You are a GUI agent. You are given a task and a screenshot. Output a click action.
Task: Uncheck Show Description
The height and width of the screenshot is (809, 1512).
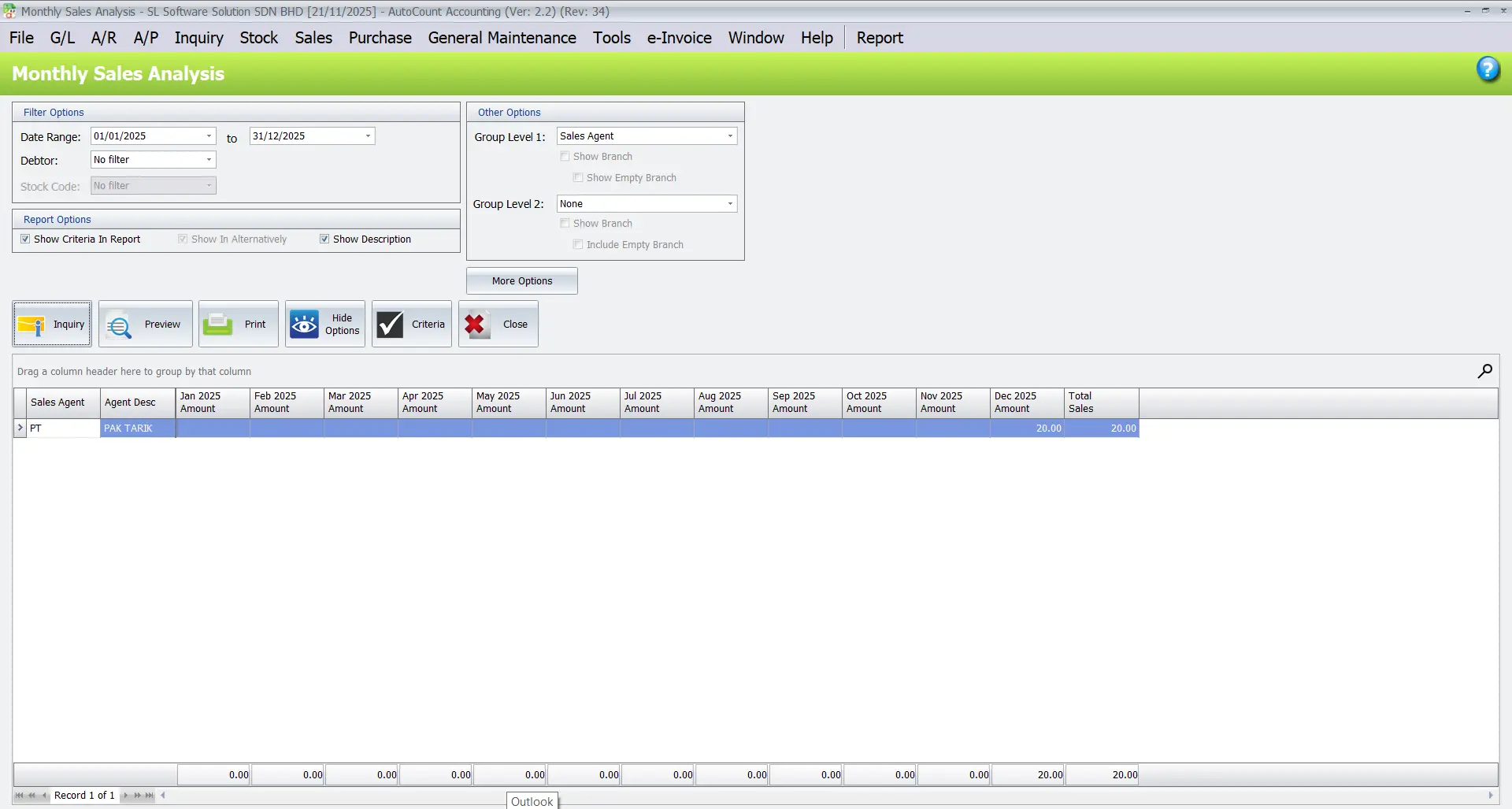pos(324,238)
